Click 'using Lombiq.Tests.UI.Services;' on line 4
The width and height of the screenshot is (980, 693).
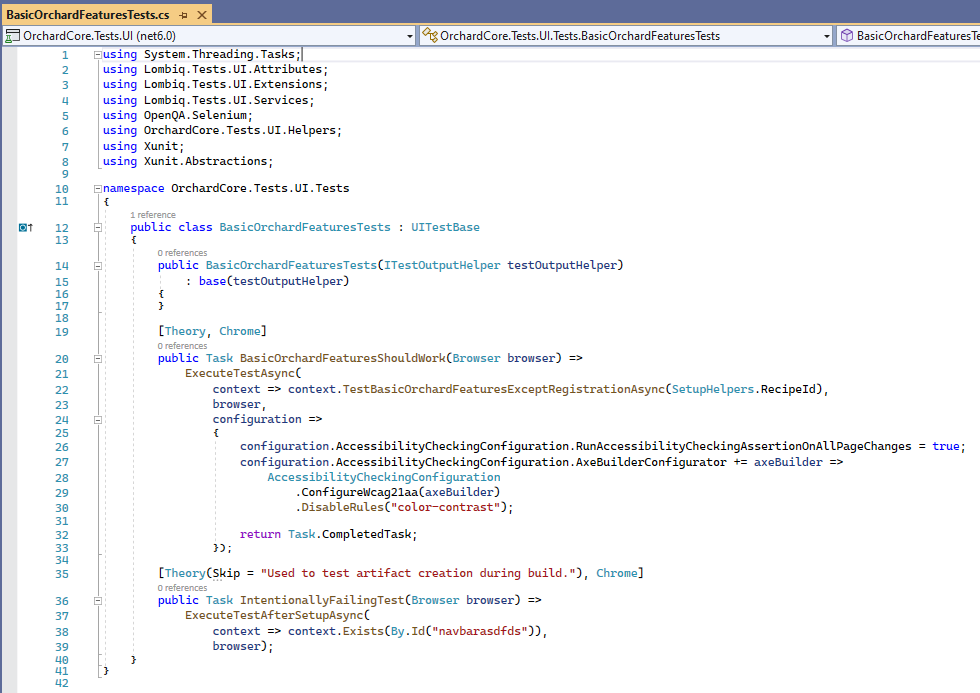209,100
